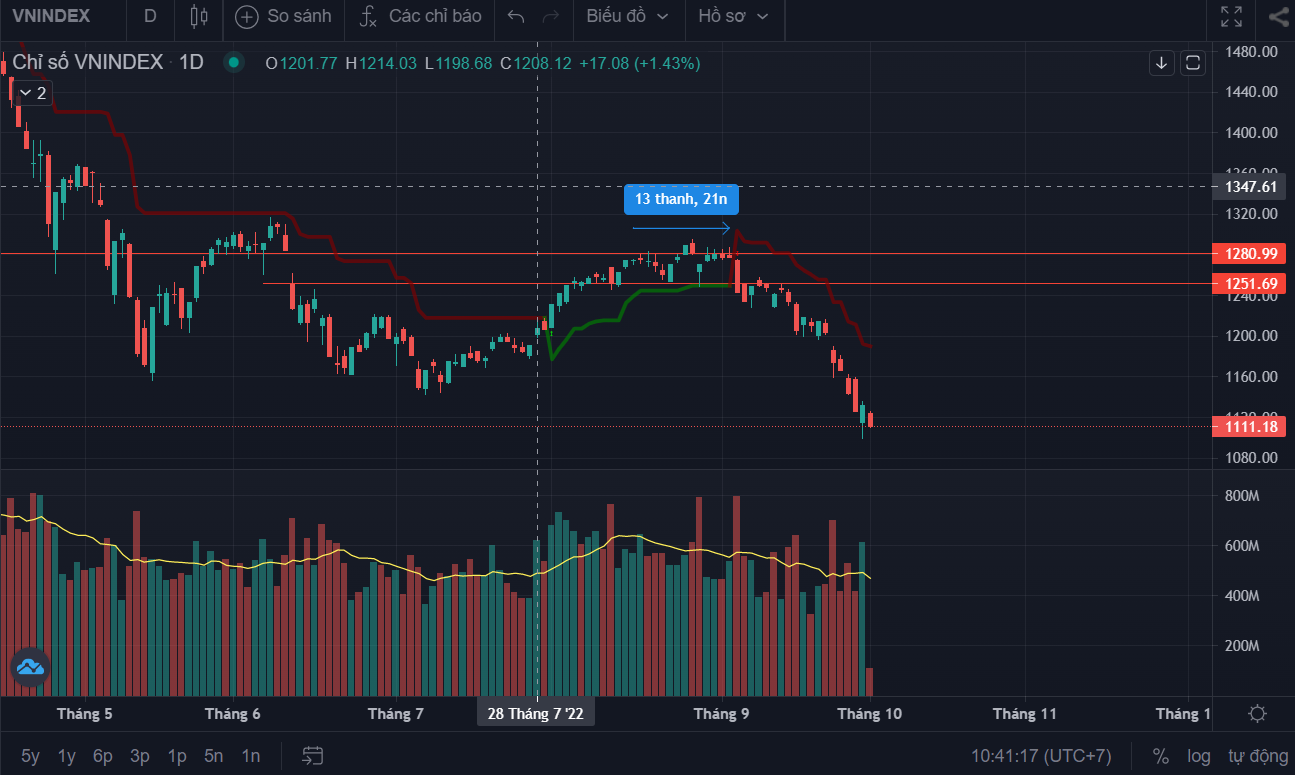This screenshot has width=1295, height=775.
Task: Click the compare symbol plus icon
Action: tap(246, 16)
